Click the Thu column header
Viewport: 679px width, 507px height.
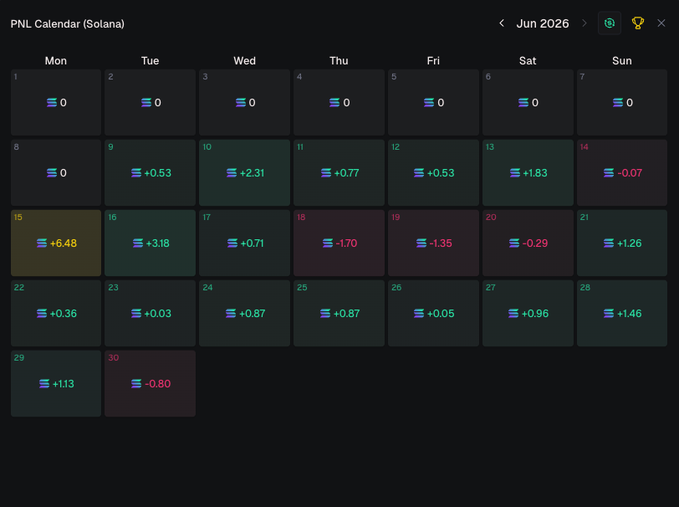tap(339, 61)
